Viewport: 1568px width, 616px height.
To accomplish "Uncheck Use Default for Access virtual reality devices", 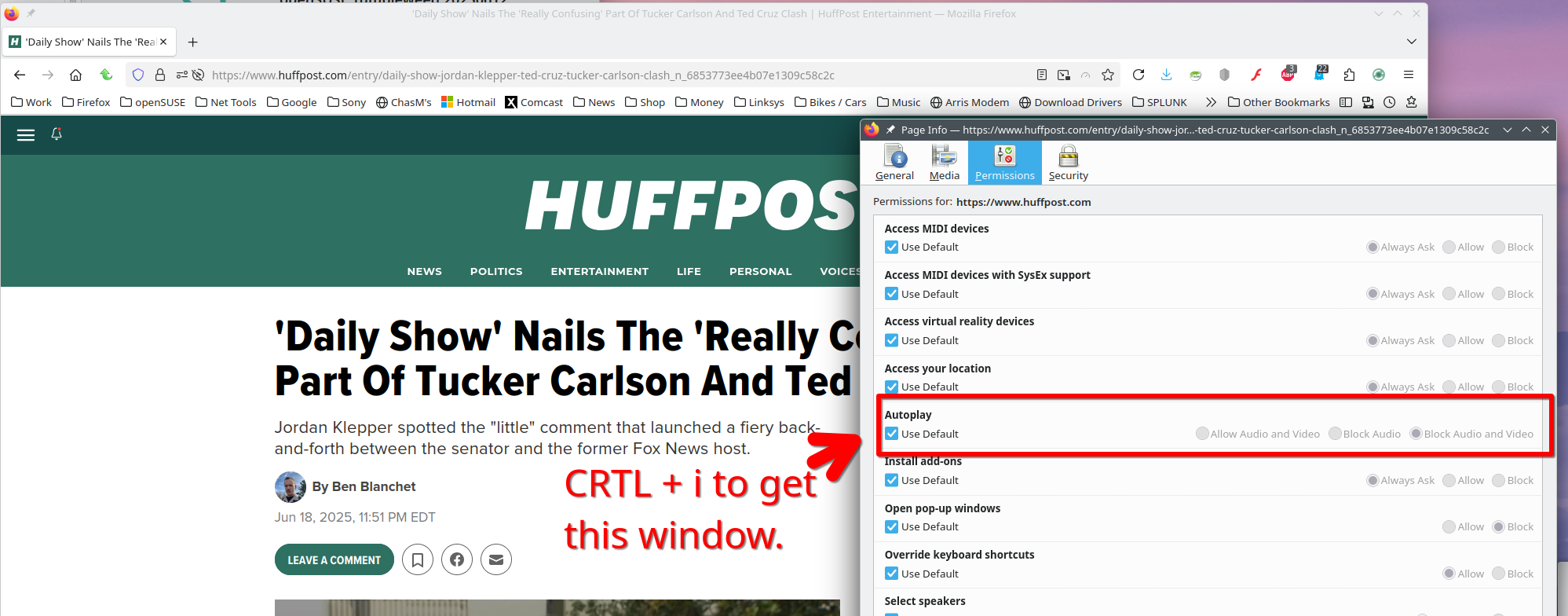I will point(892,340).
